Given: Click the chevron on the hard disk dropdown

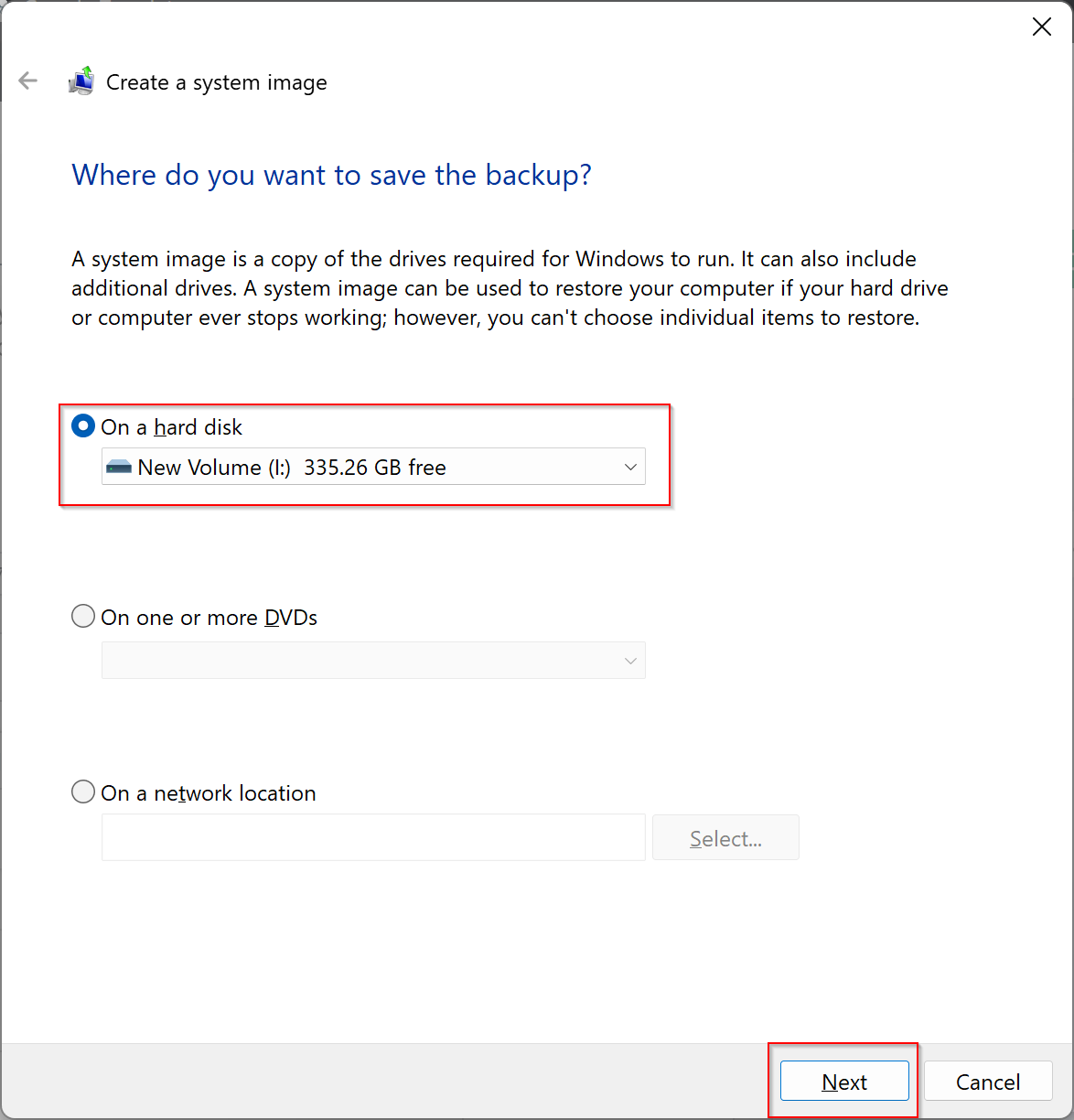Looking at the screenshot, I should click(630, 468).
